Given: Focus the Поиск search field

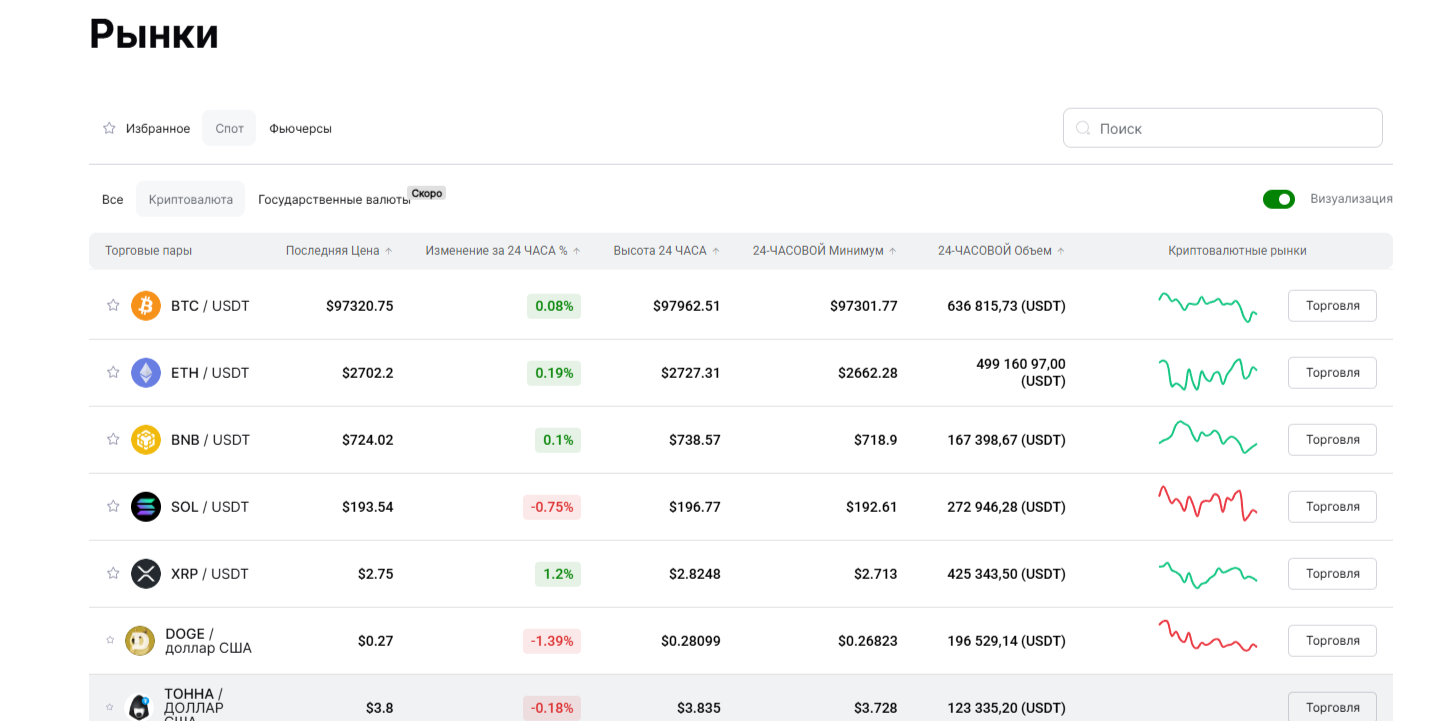Looking at the screenshot, I should coord(1222,128).
